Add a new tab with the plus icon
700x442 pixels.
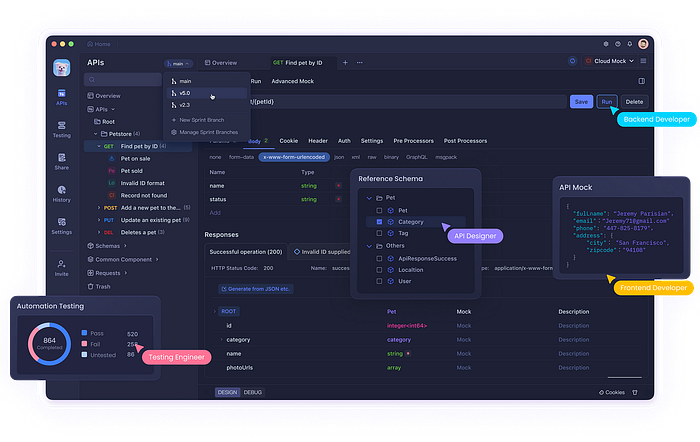tap(345, 63)
